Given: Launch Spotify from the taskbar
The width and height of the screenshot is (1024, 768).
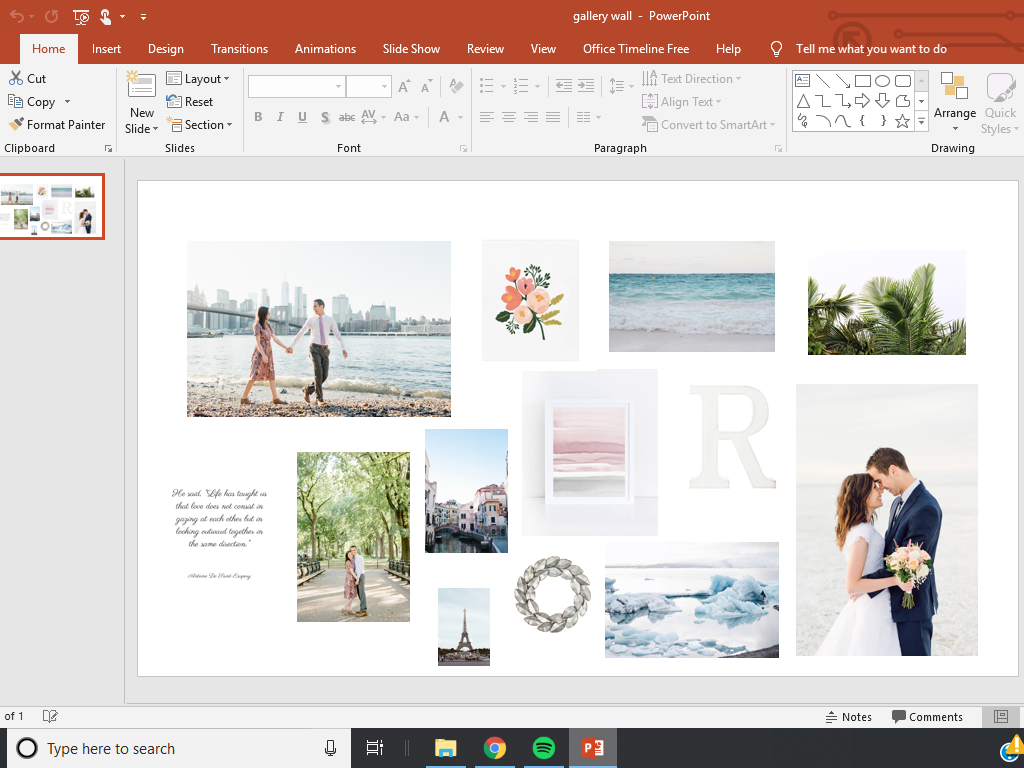Looking at the screenshot, I should point(543,748).
